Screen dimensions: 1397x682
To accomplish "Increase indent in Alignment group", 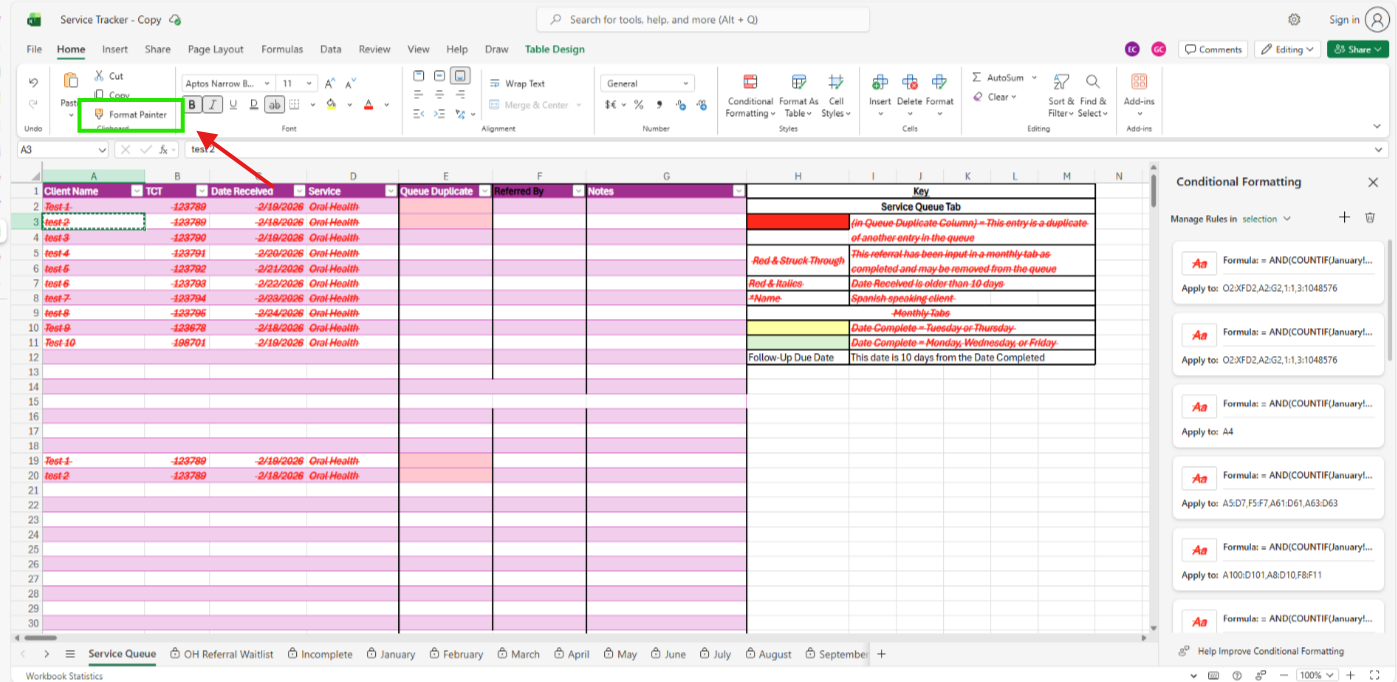I will tap(439, 113).
